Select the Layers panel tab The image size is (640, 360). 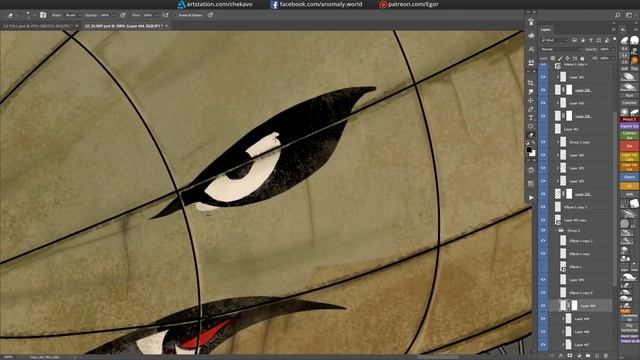click(546, 29)
